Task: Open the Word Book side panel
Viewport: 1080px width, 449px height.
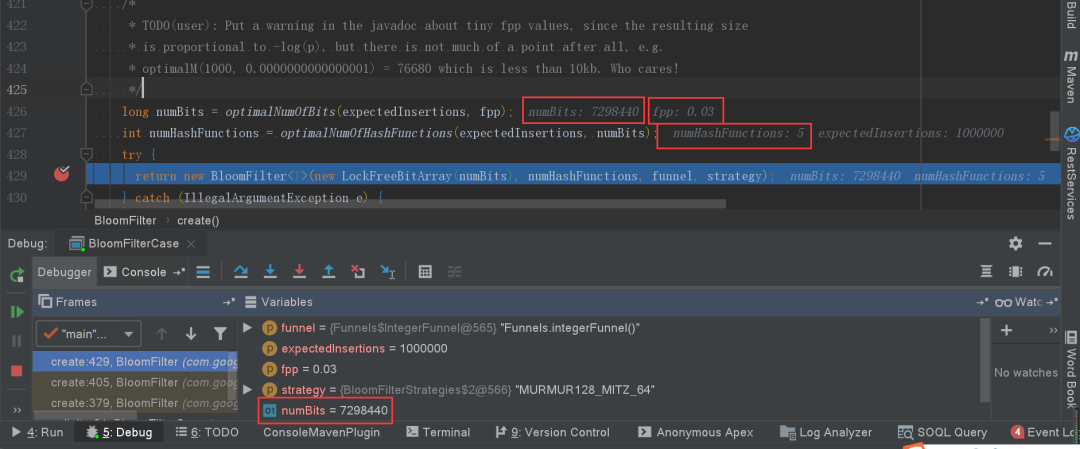Action: coord(1070,370)
